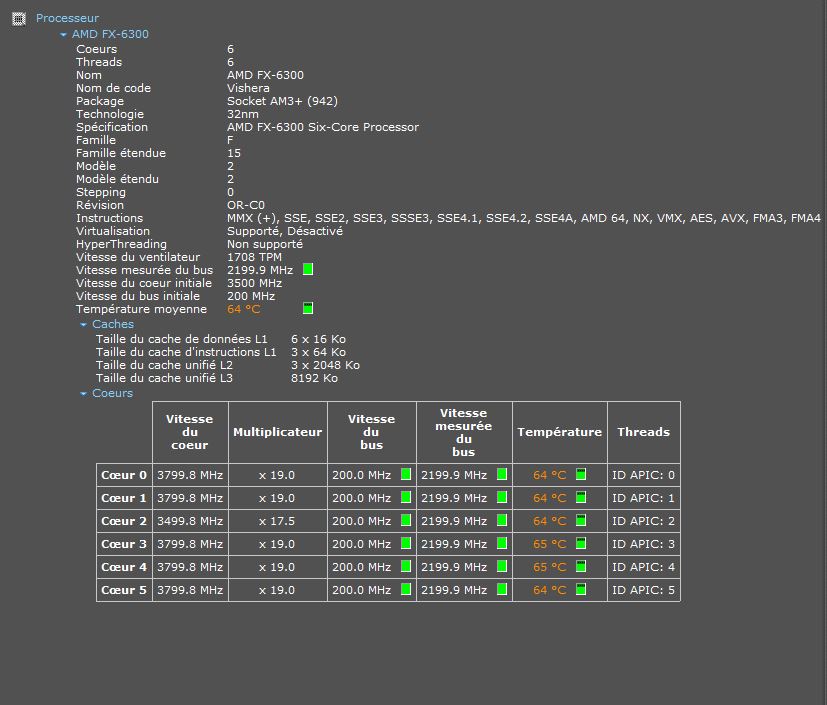Click the Température column header
The width and height of the screenshot is (827, 705).
pos(559,432)
